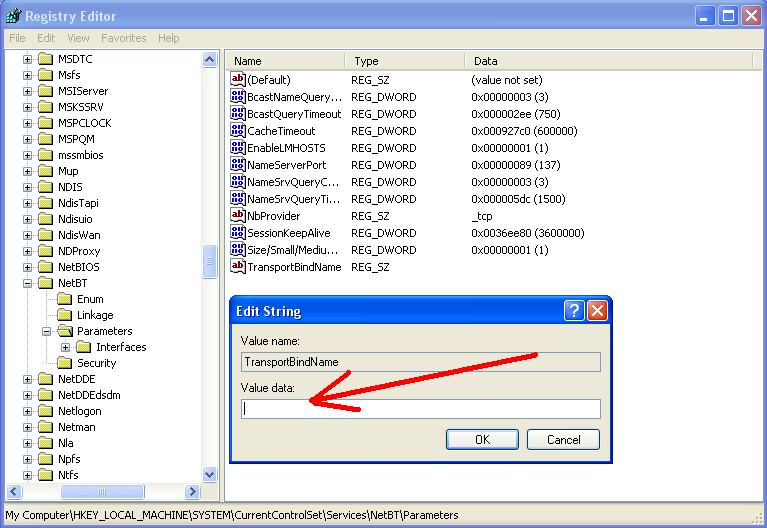Sort by the Type column header
Image resolution: width=767 pixels, height=528 pixels.
[x=406, y=61]
